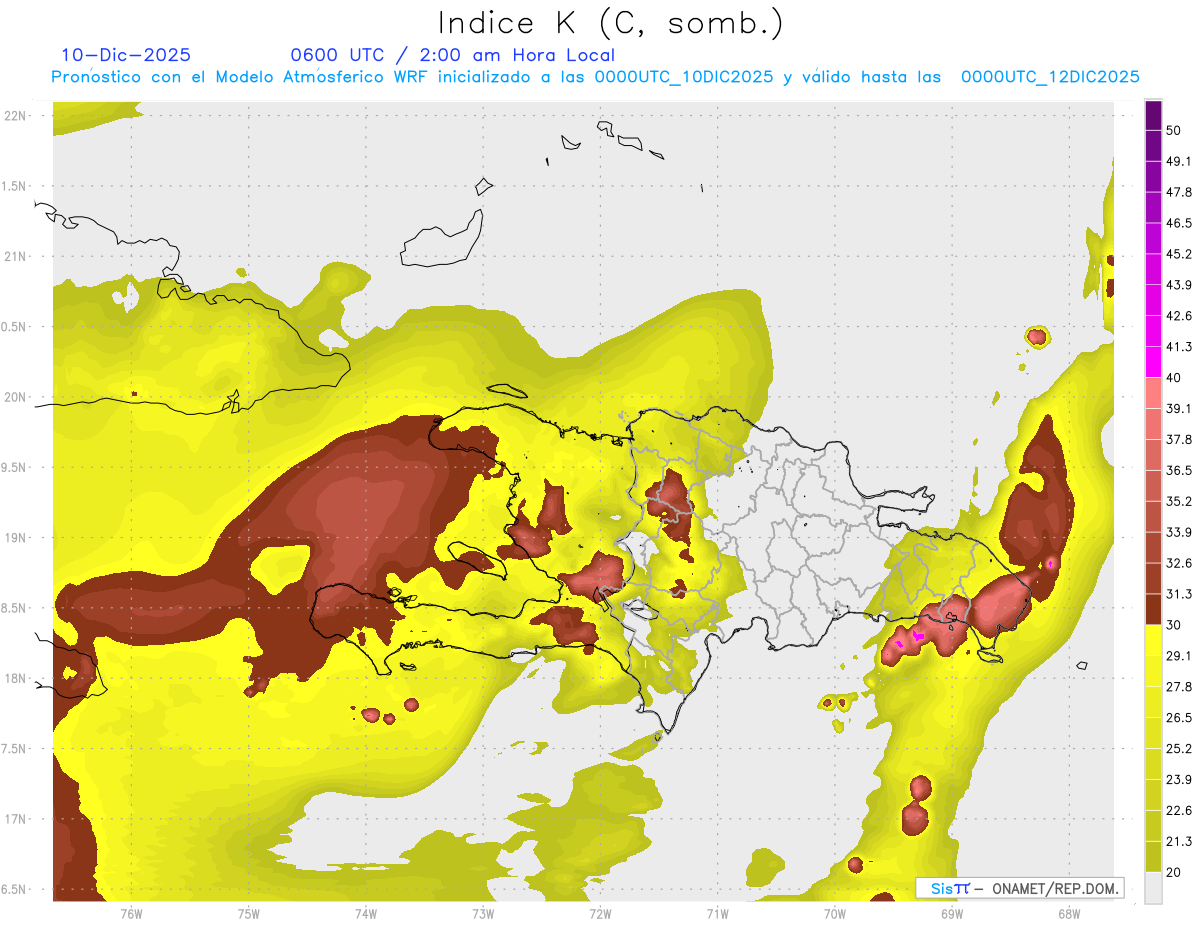Pick the dark purple swatch above 50
This screenshot has width=1200, height=927.
1153,116
